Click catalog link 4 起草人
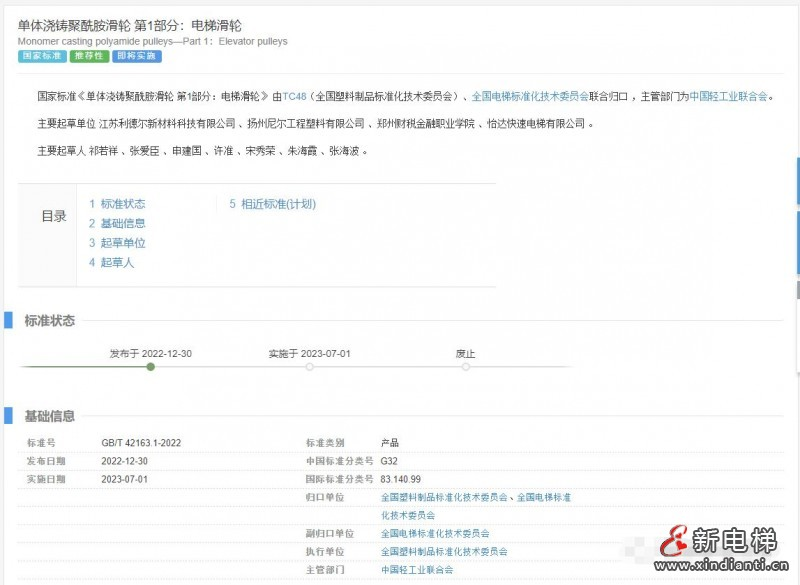The width and height of the screenshot is (800, 585). point(116,263)
